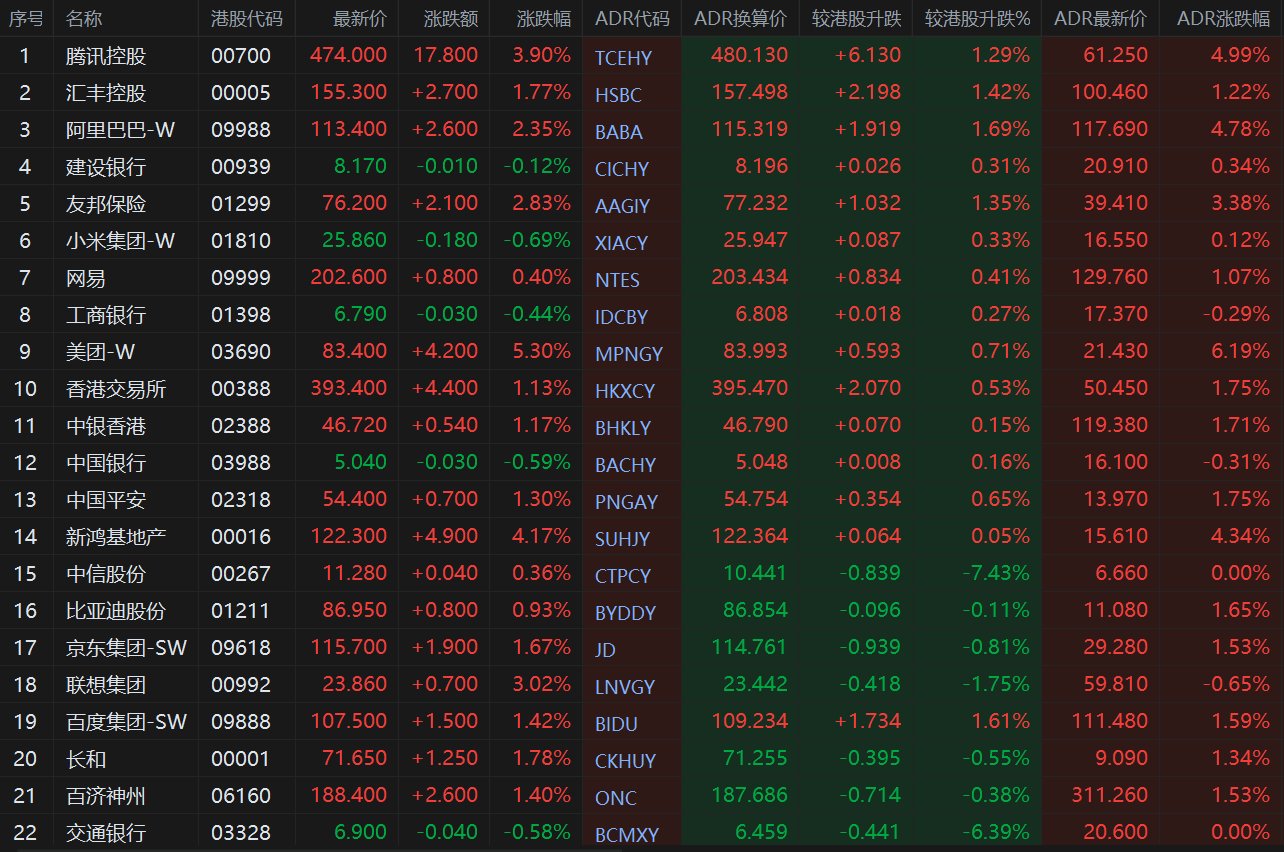
Task: Click the CICHY ADR code
Action: click(622, 169)
